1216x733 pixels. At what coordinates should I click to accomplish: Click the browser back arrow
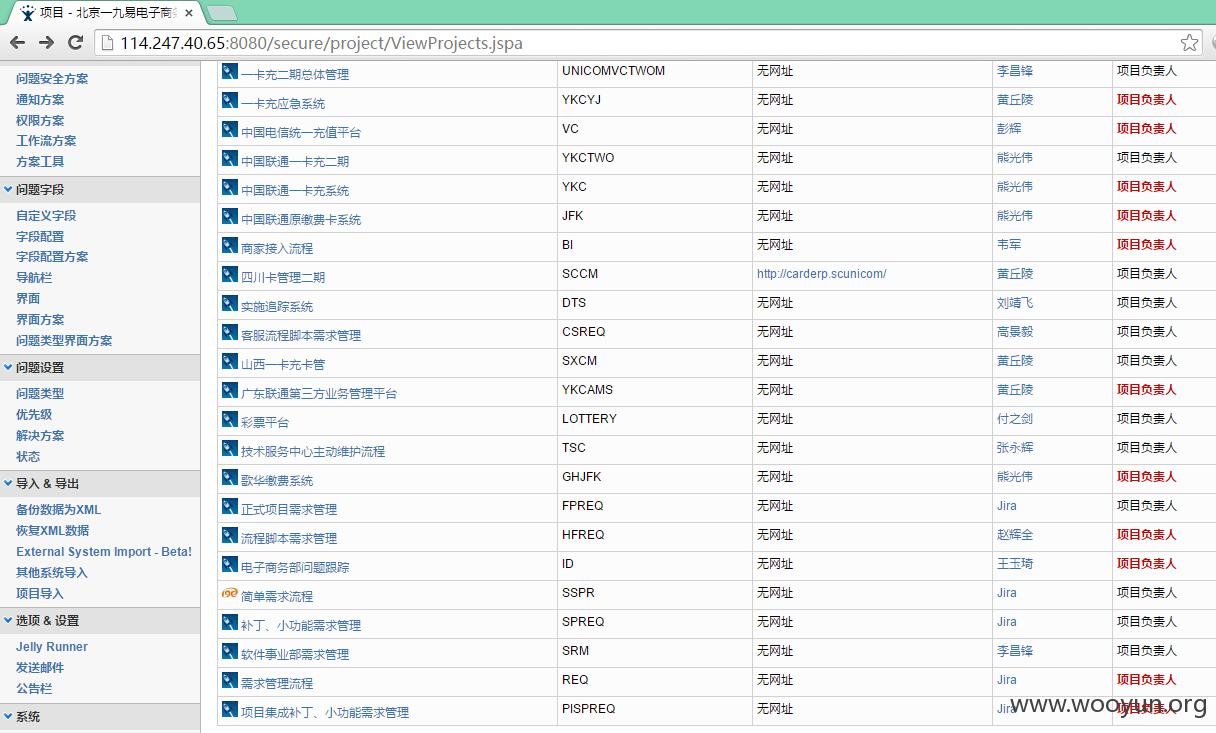coord(17,42)
